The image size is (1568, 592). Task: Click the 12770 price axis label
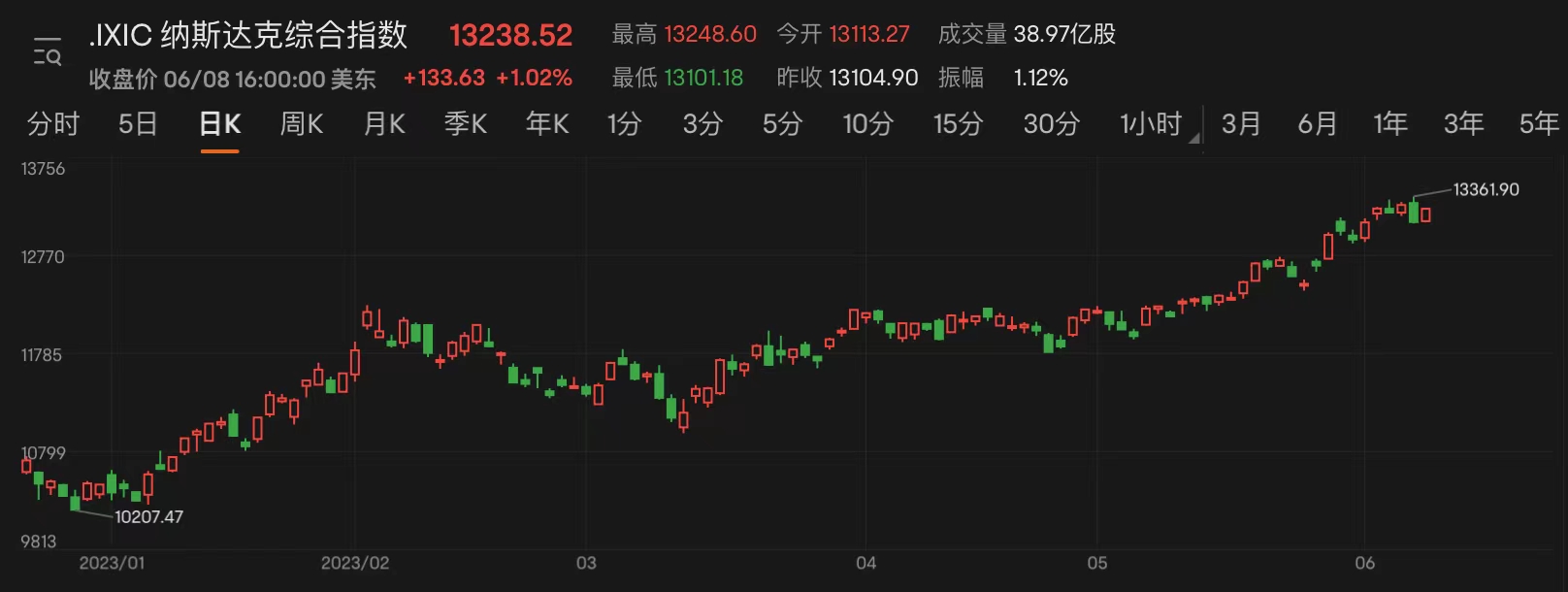43,257
